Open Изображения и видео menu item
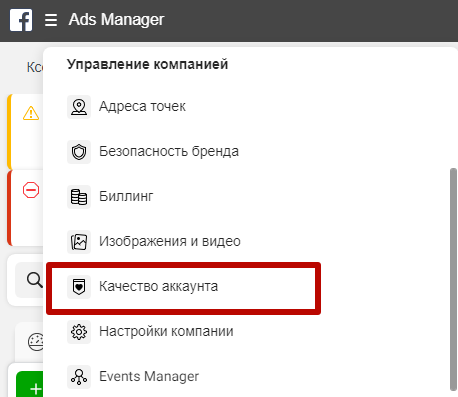This screenshot has height=397, width=458. click(x=170, y=241)
